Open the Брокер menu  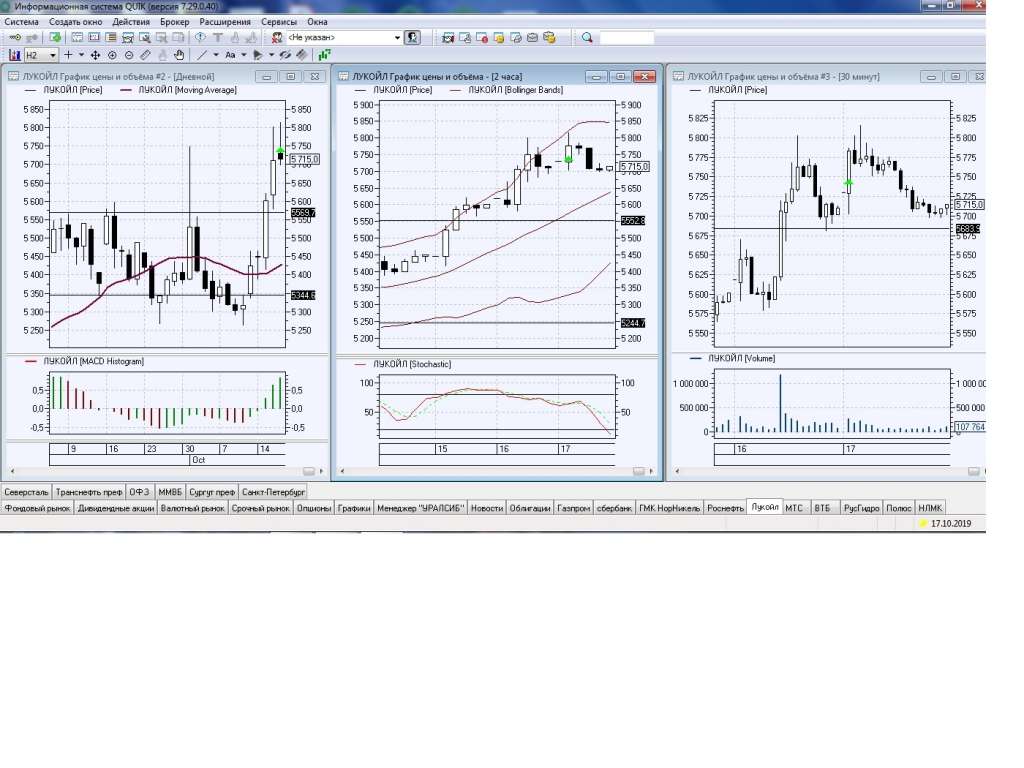(x=174, y=21)
